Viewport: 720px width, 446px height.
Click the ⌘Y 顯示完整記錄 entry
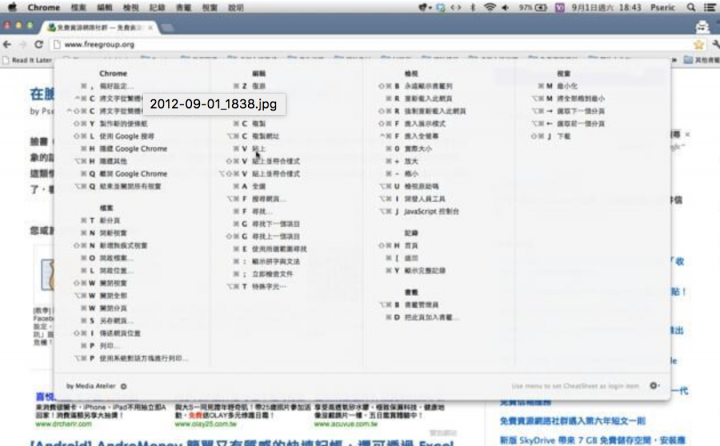point(416,271)
